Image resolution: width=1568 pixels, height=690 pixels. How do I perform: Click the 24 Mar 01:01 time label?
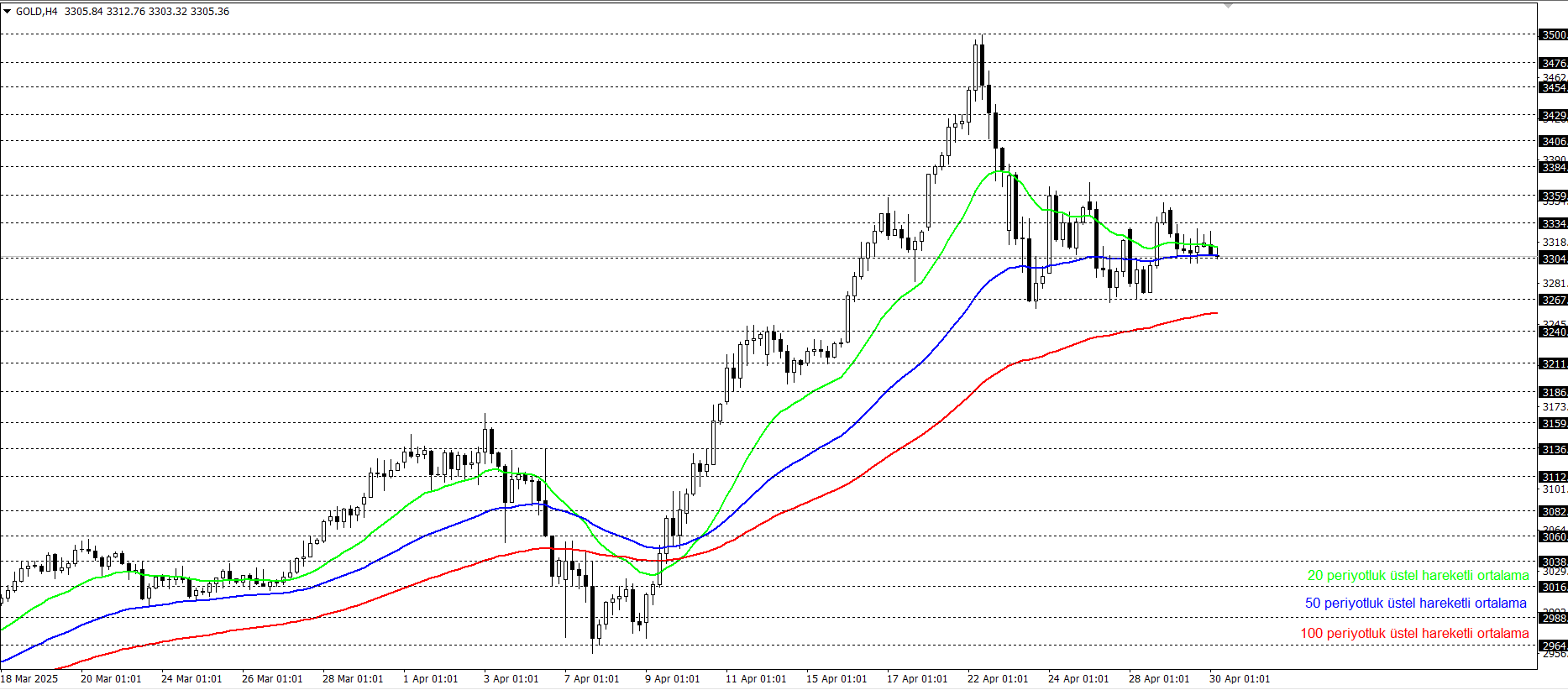pyautogui.click(x=191, y=679)
